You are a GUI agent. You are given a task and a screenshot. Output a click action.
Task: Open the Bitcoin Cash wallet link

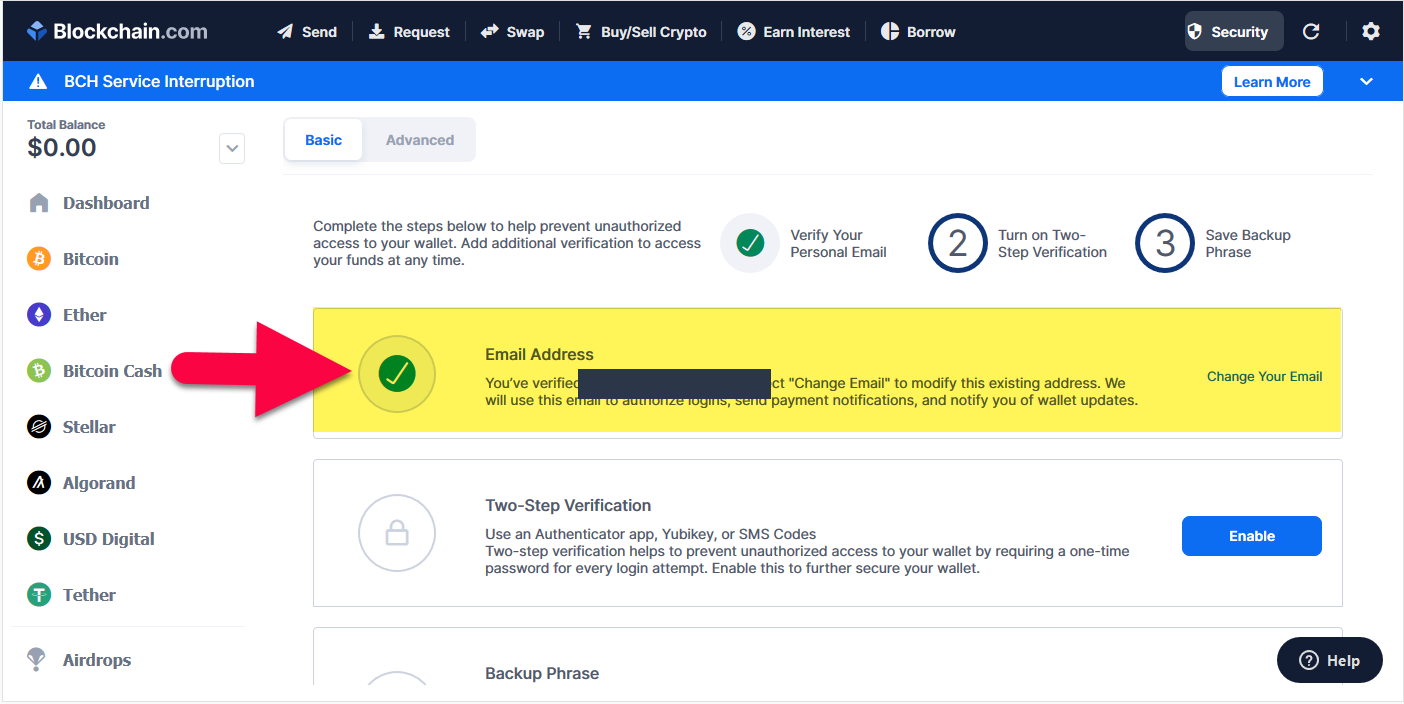(x=112, y=371)
